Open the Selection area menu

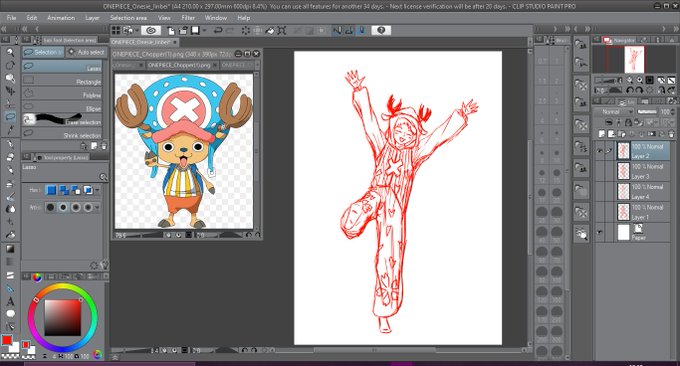(x=128, y=18)
